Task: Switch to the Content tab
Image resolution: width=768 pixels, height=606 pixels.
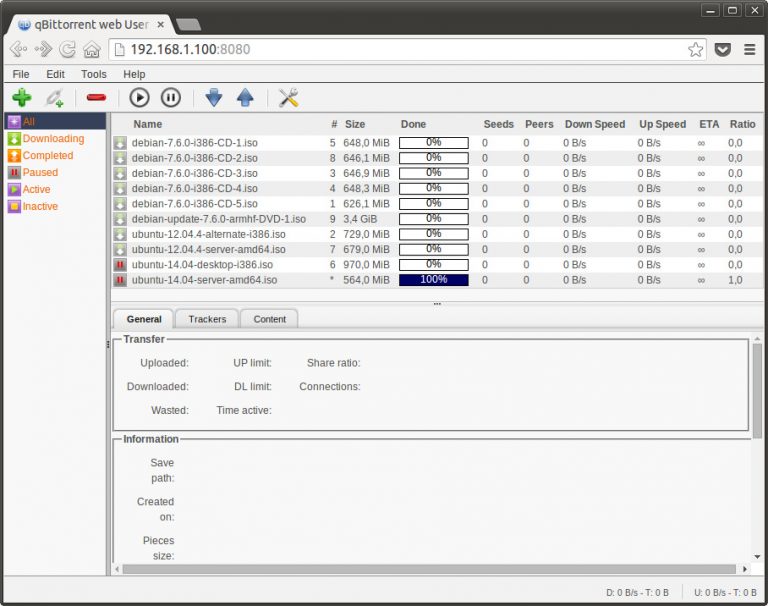Action: 269,319
